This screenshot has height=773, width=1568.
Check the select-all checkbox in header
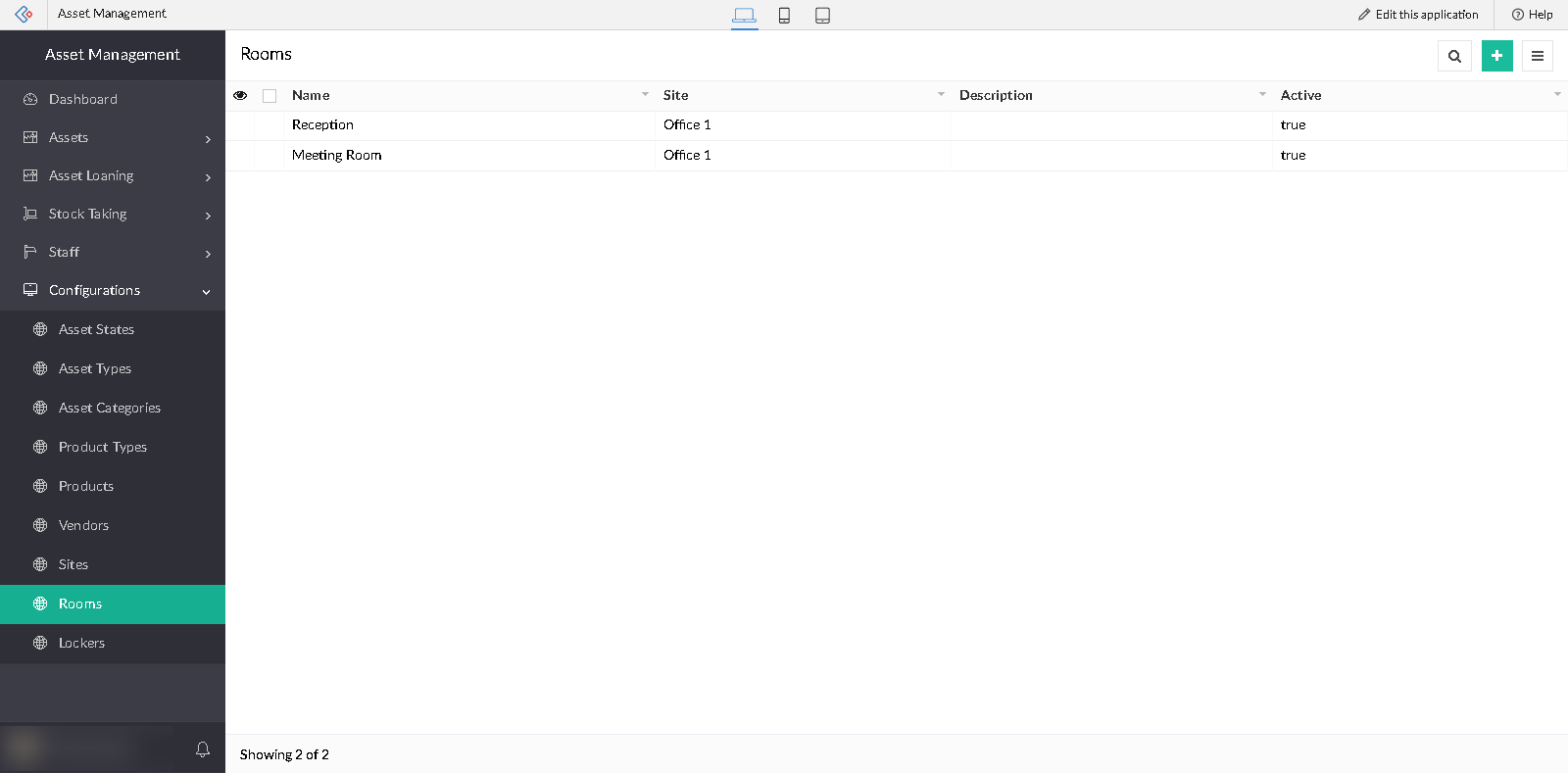tap(269, 96)
